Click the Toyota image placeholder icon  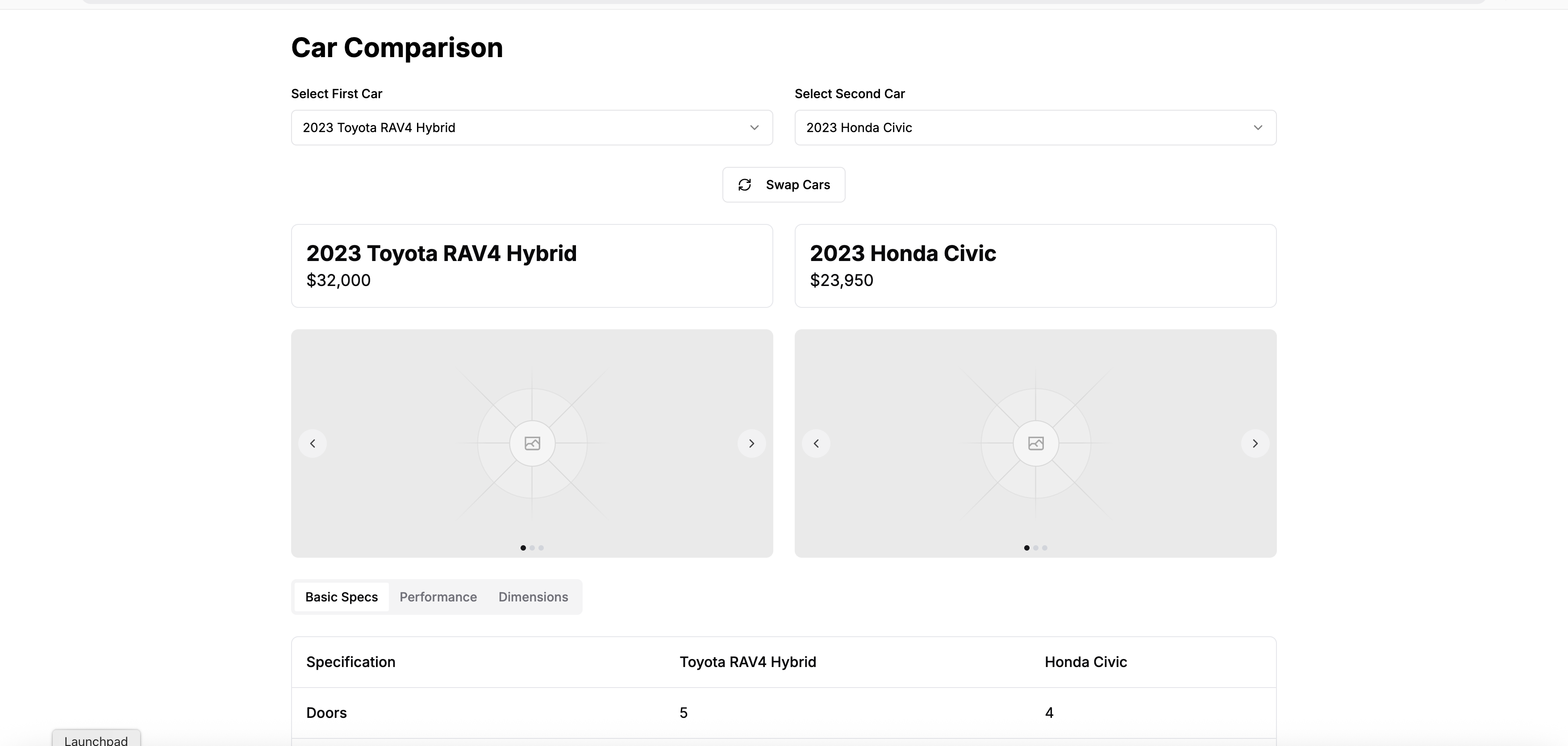coord(533,443)
